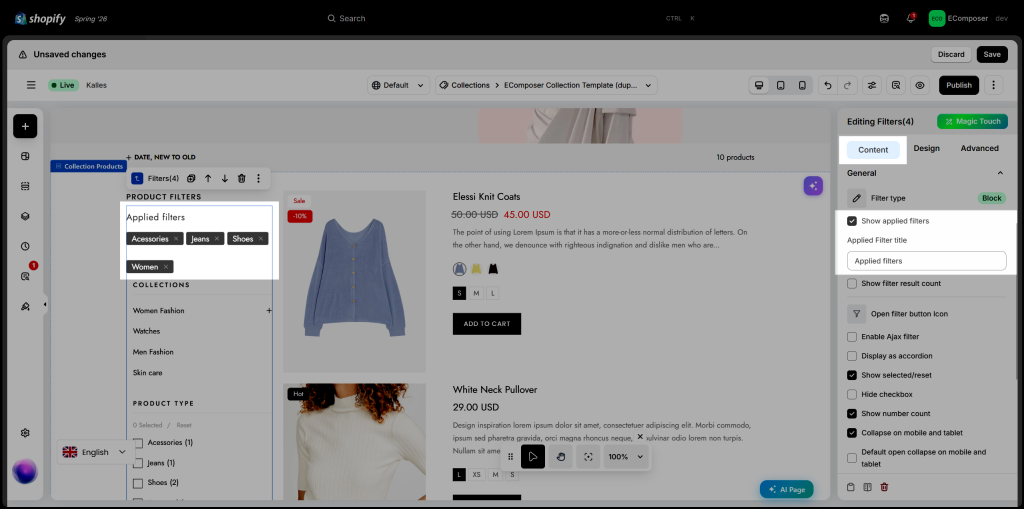Tick the Shoes (2) product type filter
The height and width of the screenshot is (509, 1024).
[x=138, y=483]
